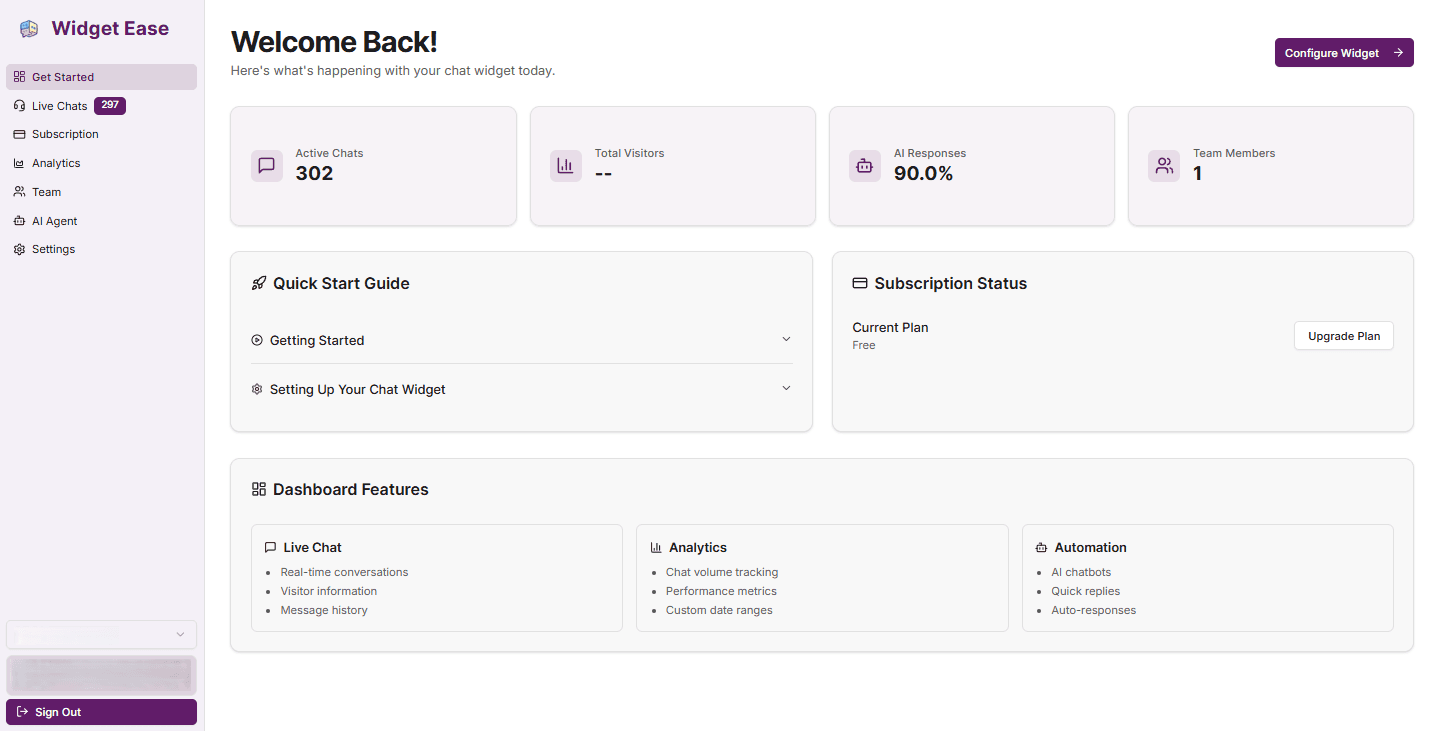Select the Subscription card icon in sidebar
Image resolution: width=1440 pixels, height=731 pixels.
coord(18,133)
